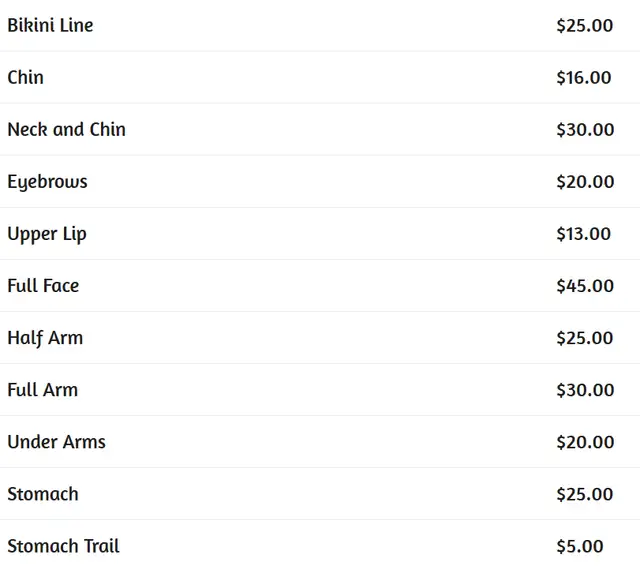Screen dimensions: 640x570
Task: Choose the Under Arms service
Action: (x=56, y=442)
